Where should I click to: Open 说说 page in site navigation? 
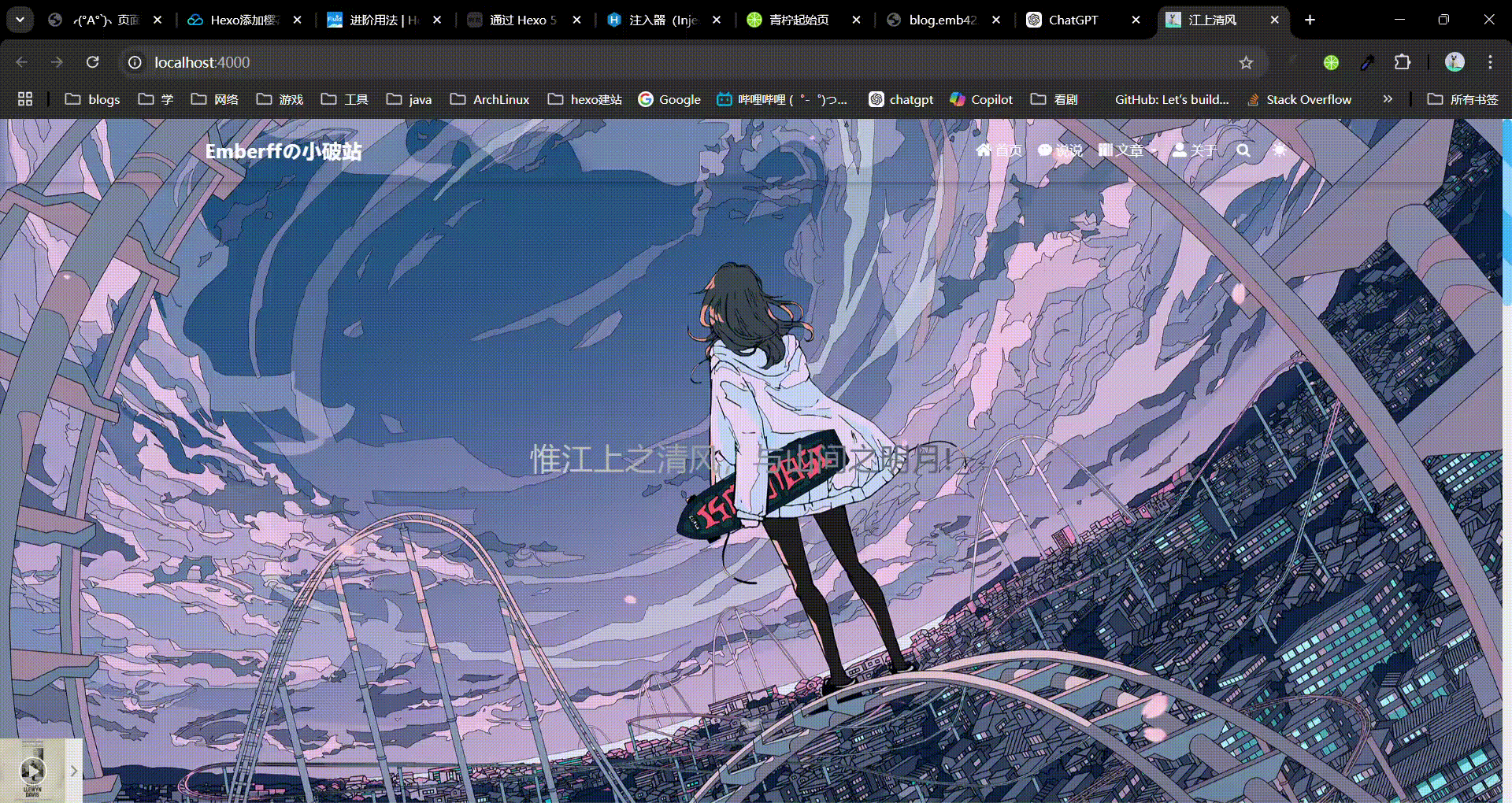click(1060, 150)
